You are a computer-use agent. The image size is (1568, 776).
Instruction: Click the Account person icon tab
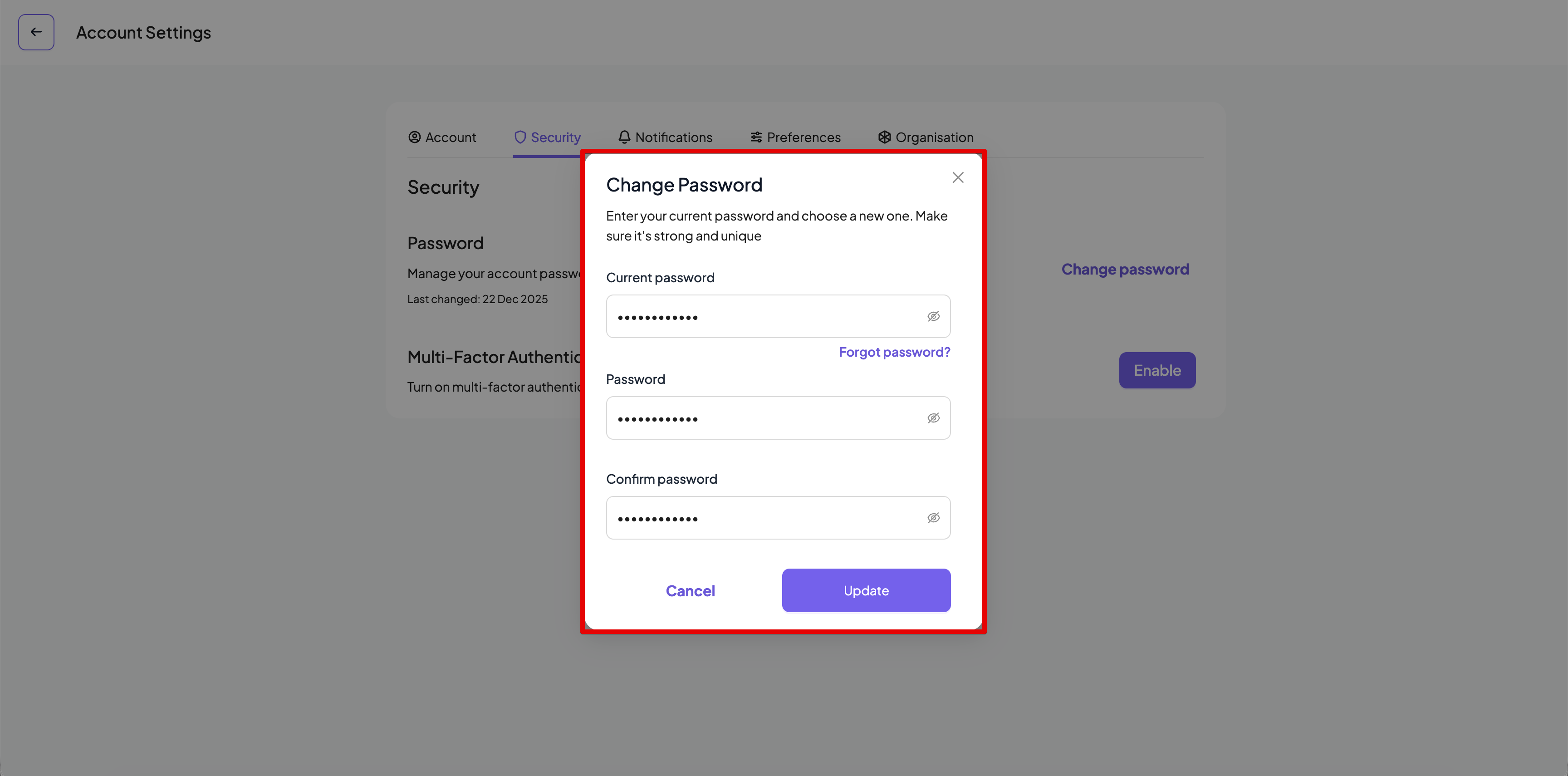tap(415, 137)
